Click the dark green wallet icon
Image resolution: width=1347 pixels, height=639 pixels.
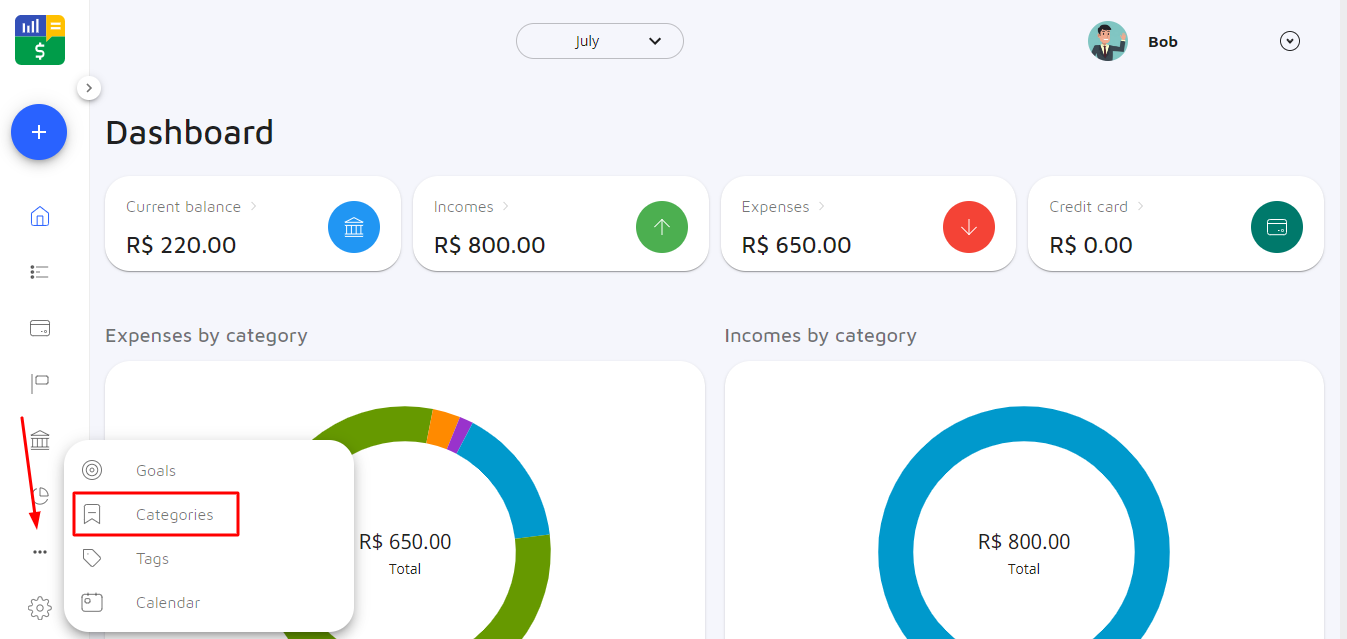pyautogui.click(x=1277, y=227)
